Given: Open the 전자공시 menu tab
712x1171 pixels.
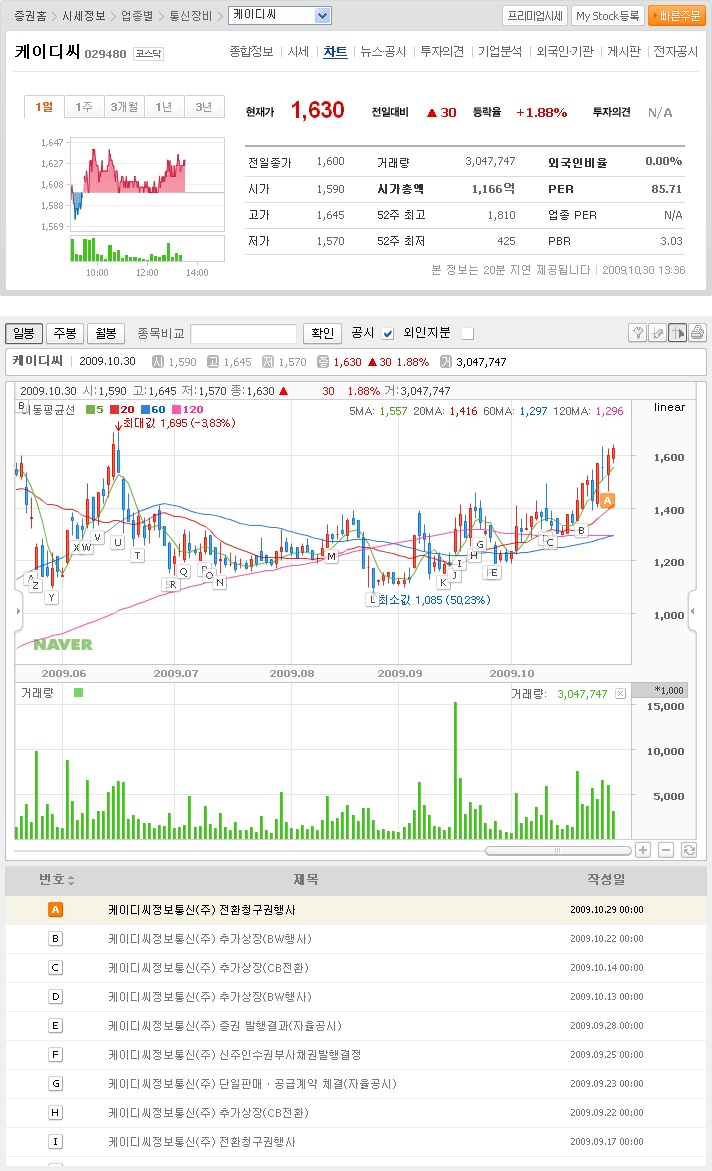Looking at the screenshot, I should point(675,52).
